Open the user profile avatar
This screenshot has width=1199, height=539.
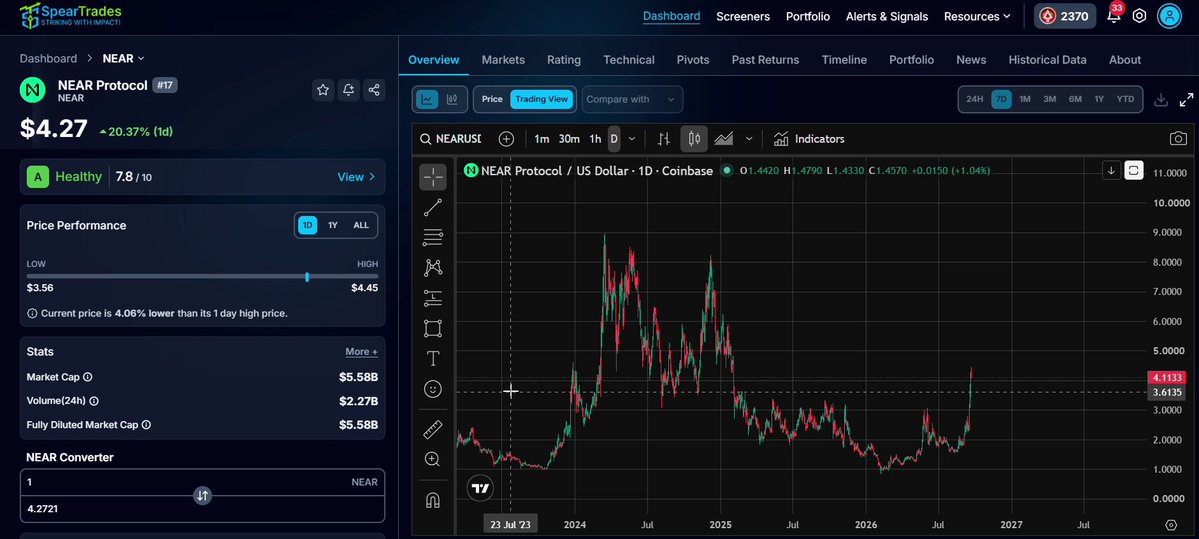[x=1169, y=16]
